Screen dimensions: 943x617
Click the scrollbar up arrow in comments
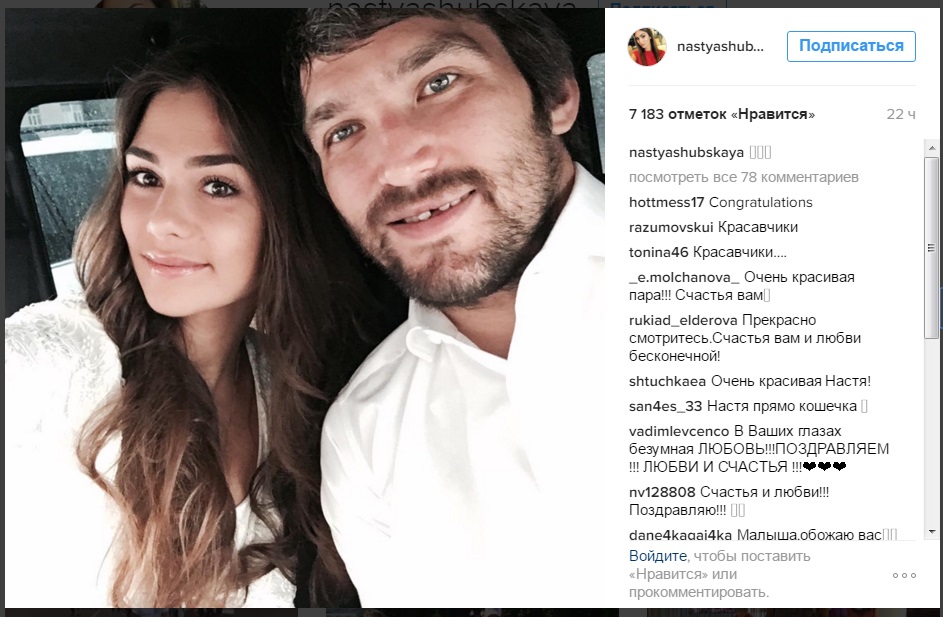[x=932, y=148]
